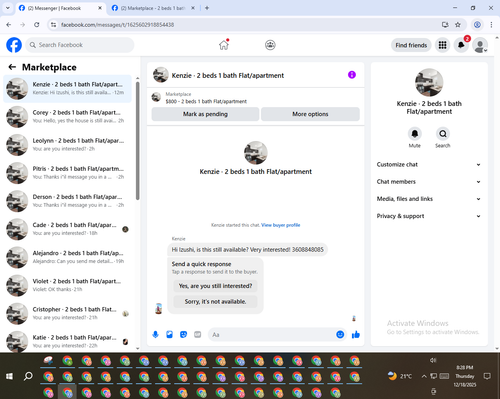The height and width of the screenshot is (399, 500).
Task: Click the Mark as pending button
Action: (205, 114)
